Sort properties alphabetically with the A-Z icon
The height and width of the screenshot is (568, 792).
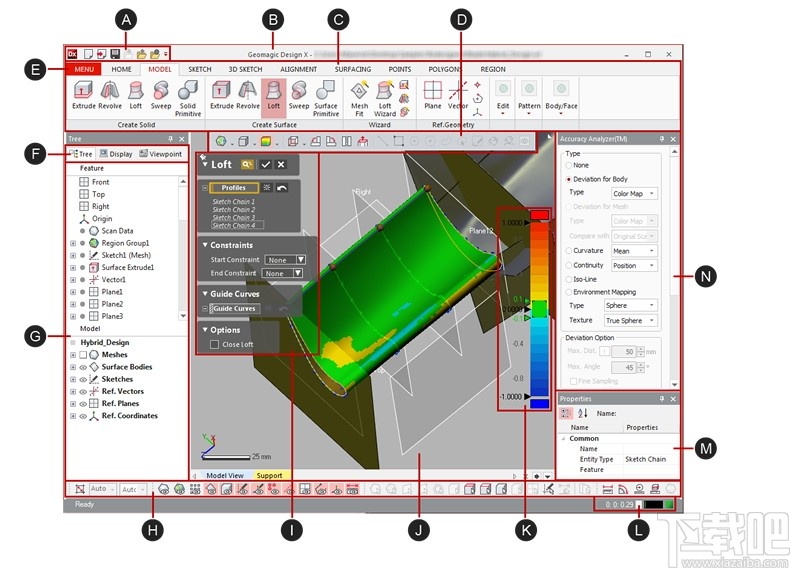tap(582, 413)
